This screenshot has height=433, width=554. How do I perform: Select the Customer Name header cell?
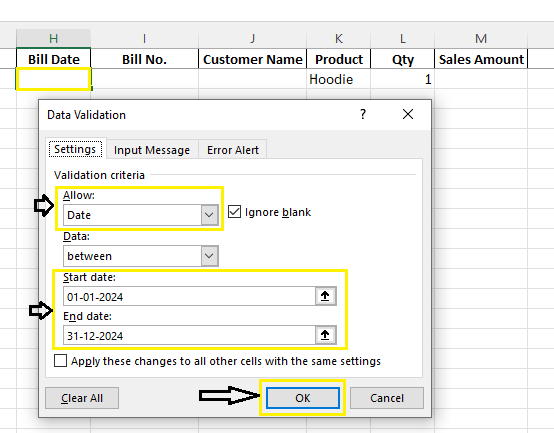253,59
